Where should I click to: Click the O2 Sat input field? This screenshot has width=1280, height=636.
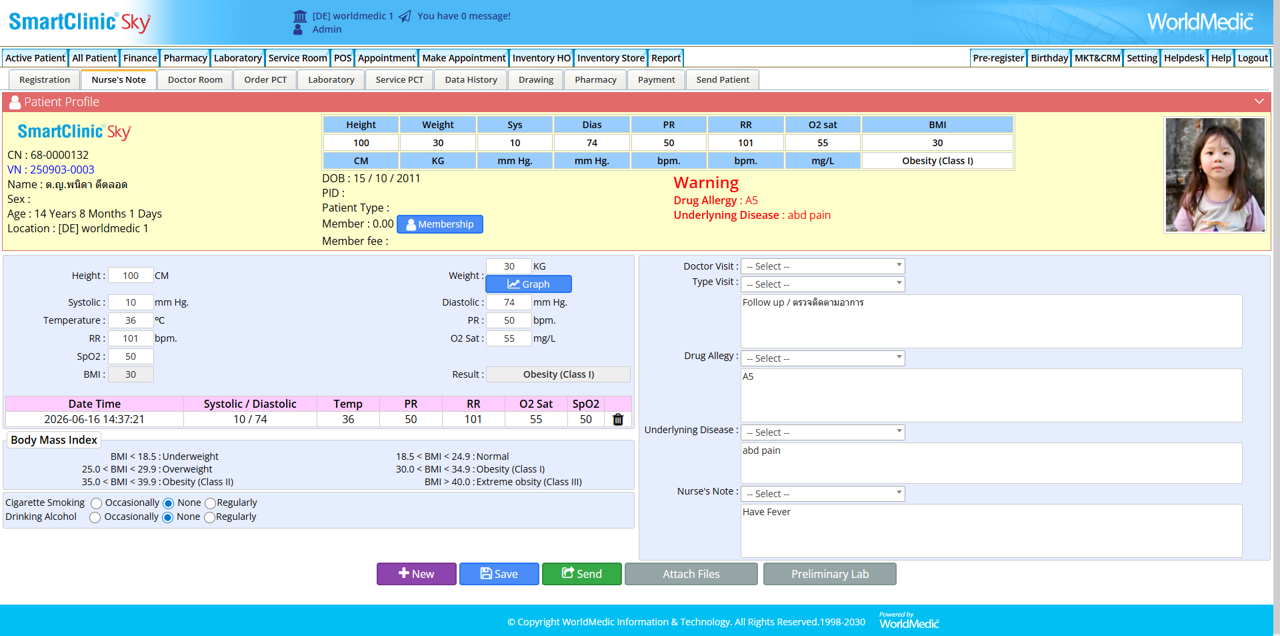pyautogui.click(x=509, y=338)
